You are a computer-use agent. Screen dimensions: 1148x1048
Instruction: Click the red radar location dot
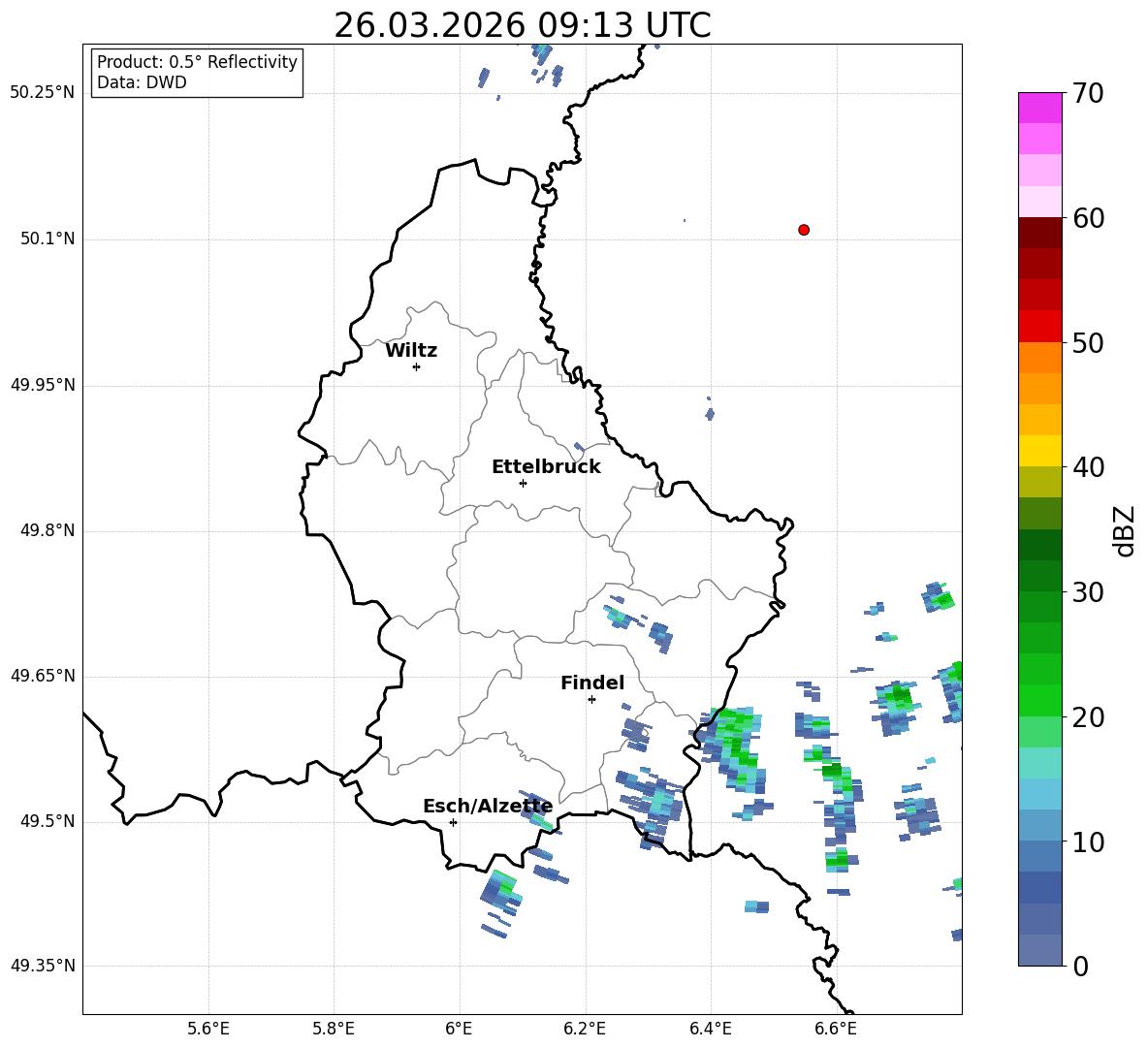point(804,230)
